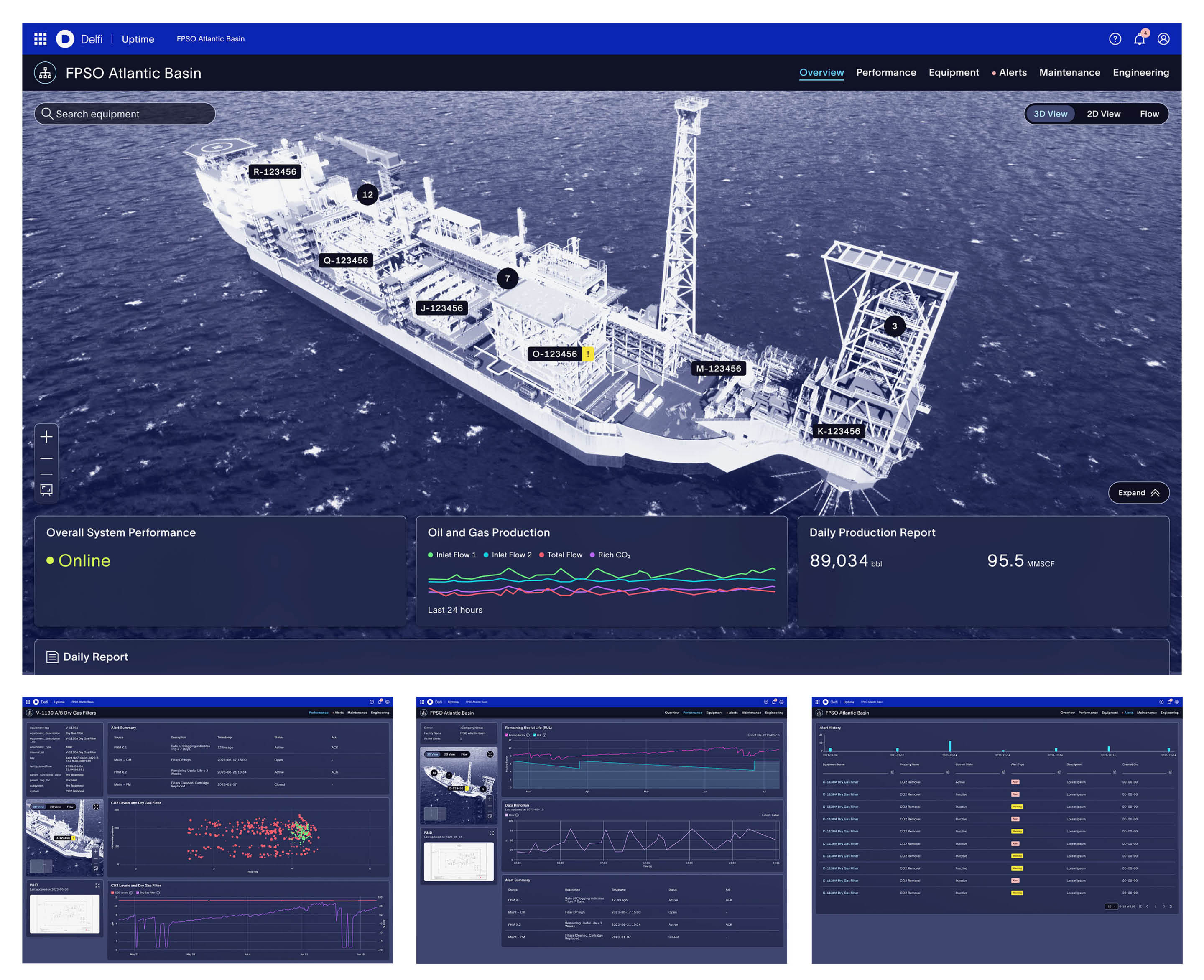Select equipment tag R-123456
1204x980 pixels.
point(275,172)
